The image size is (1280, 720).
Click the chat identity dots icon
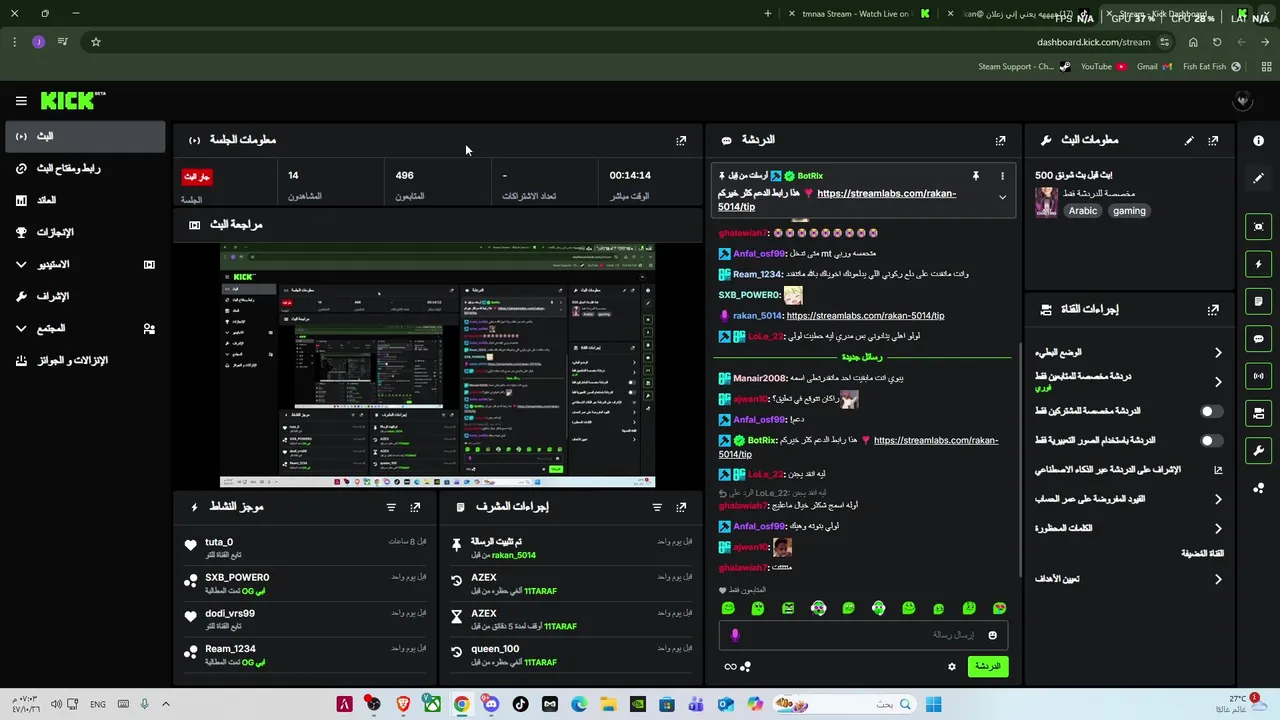pos(745,667)
